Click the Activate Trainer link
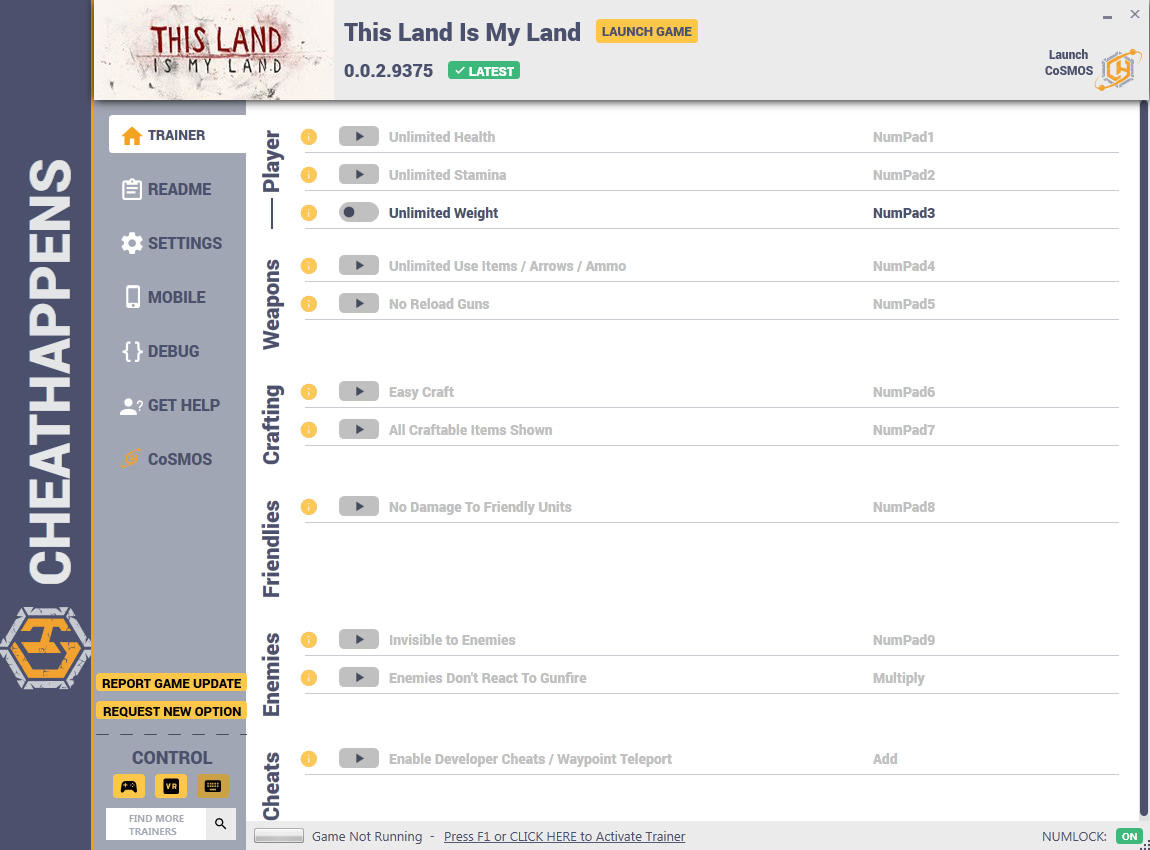The width and height of the screenshot is (1150, 850). [564, 837]
